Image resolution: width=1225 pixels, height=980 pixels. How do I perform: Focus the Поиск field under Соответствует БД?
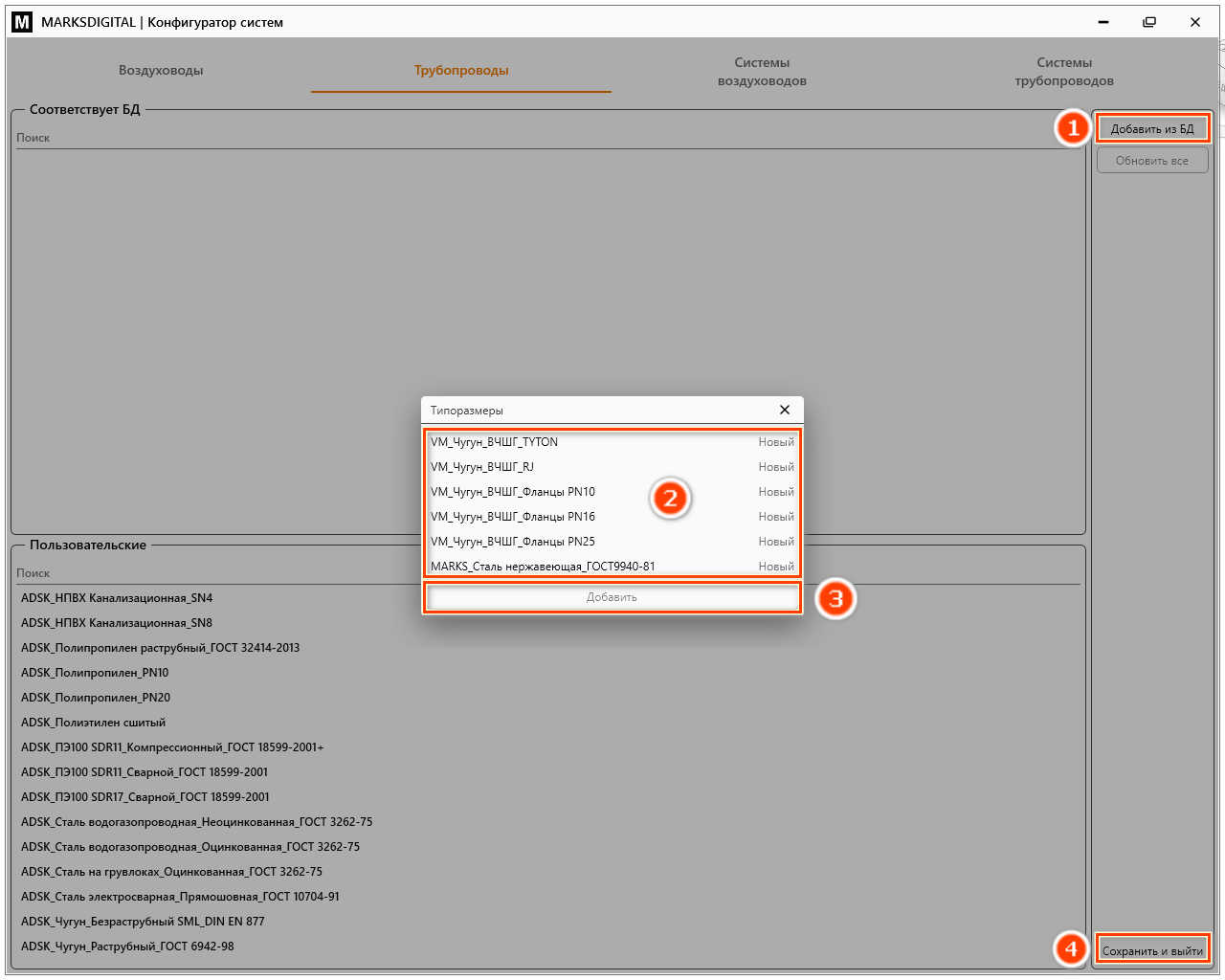pos(547,138)
